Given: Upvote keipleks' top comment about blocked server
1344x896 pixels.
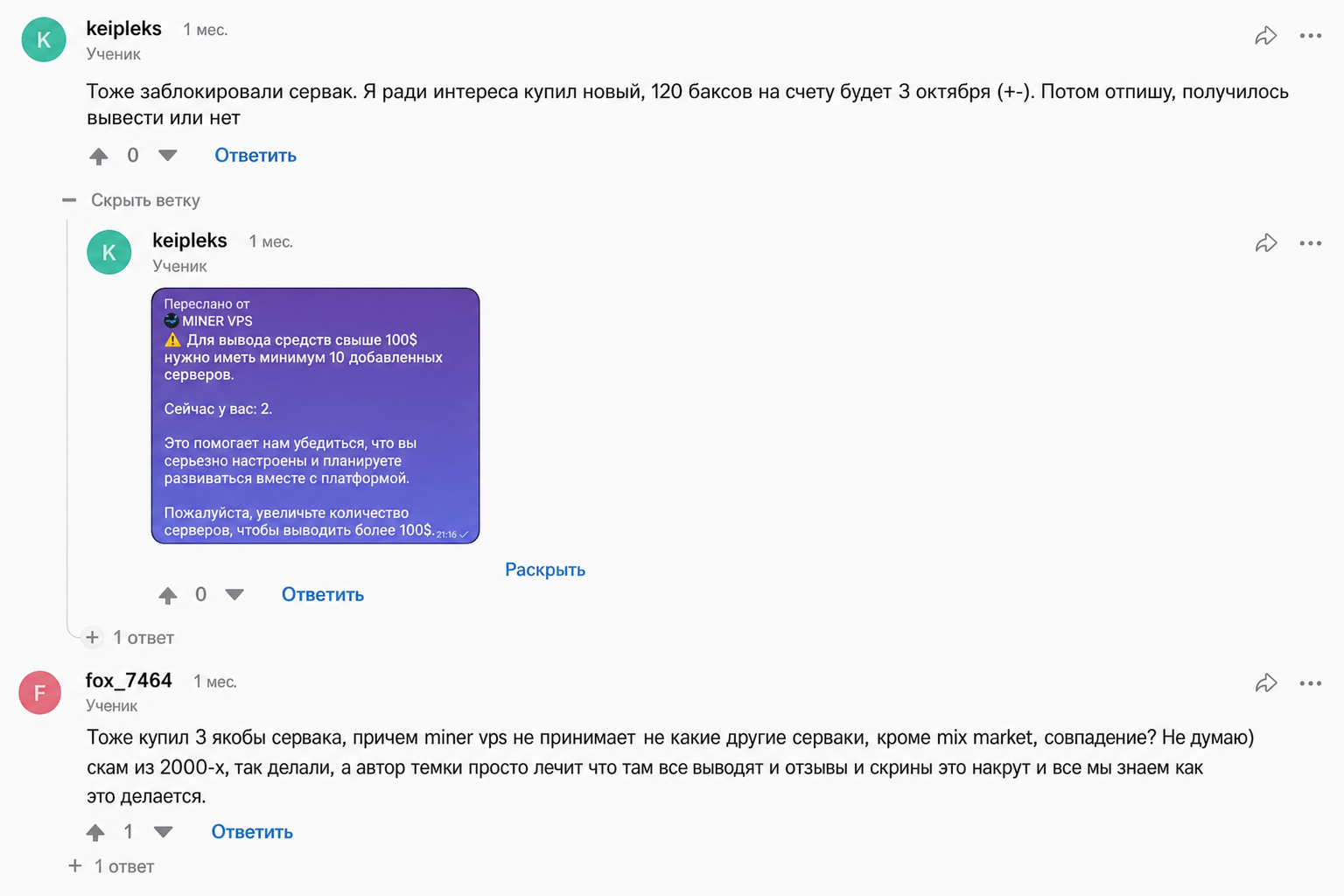Looking at the screenshot, I should pyautogui.click(x=99, y=156).
